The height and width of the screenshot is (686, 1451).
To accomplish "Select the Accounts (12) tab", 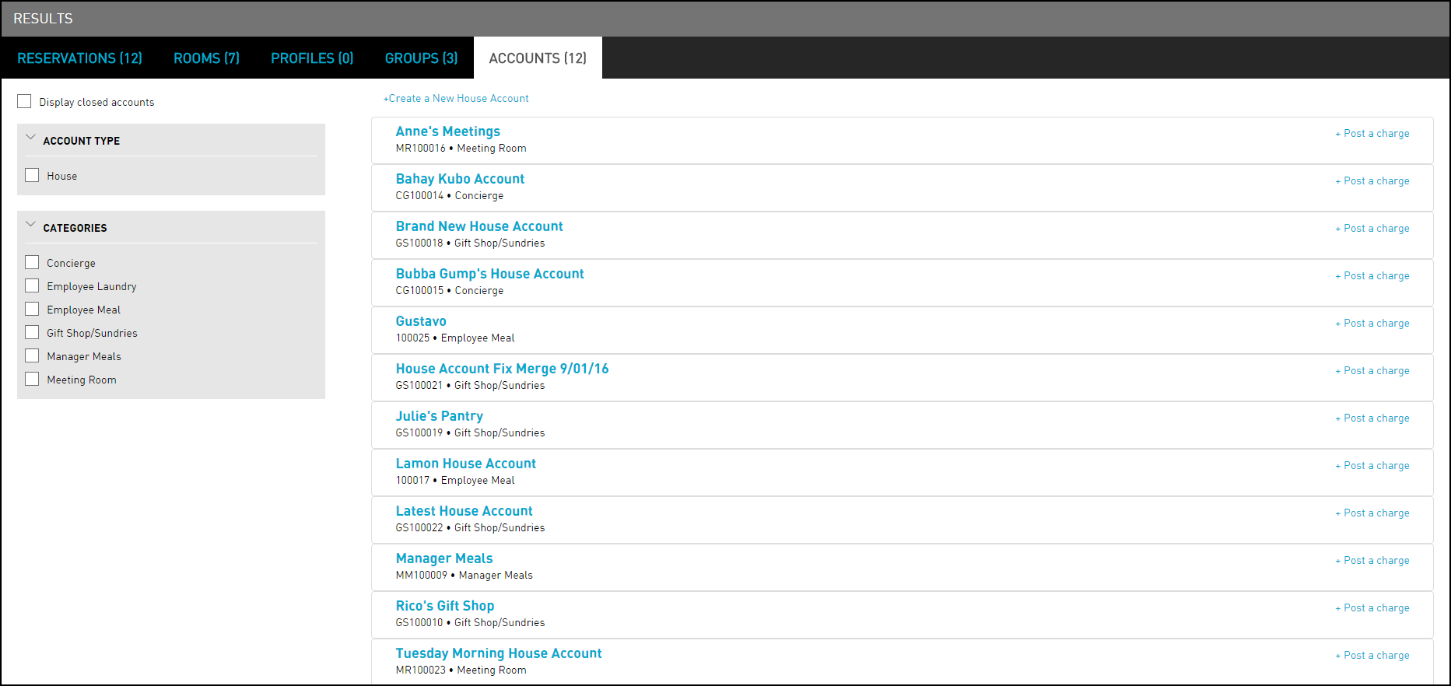I will click(x=538, y=58).
